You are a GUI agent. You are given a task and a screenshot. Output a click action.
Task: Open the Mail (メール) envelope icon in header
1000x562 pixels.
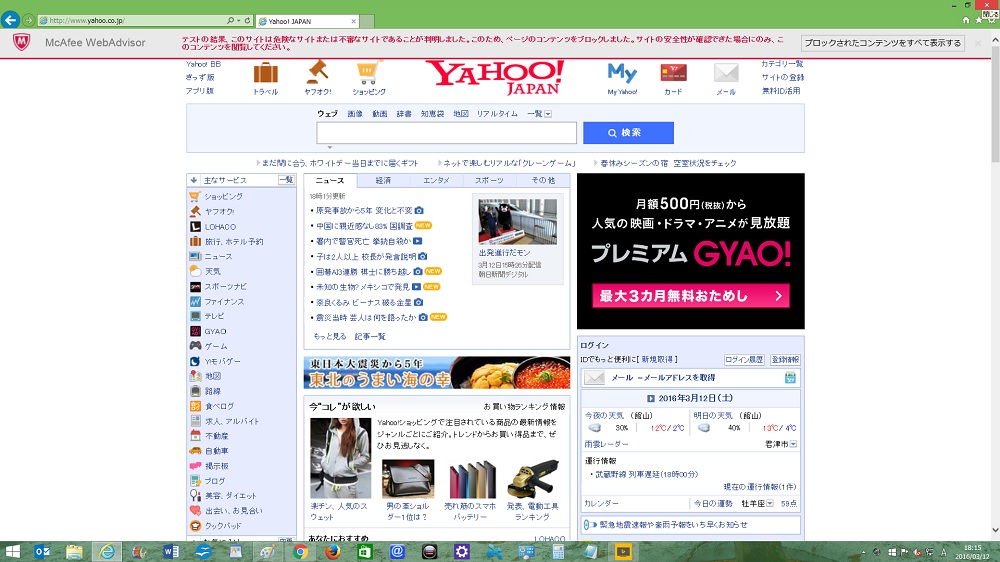[725, 74]
